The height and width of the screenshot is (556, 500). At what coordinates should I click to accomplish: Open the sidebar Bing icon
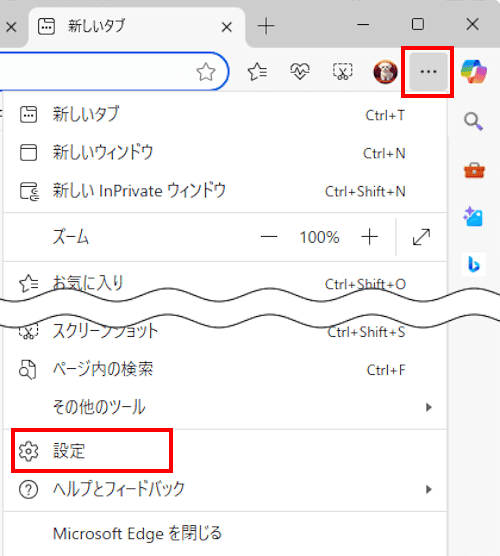pos(474,265)
